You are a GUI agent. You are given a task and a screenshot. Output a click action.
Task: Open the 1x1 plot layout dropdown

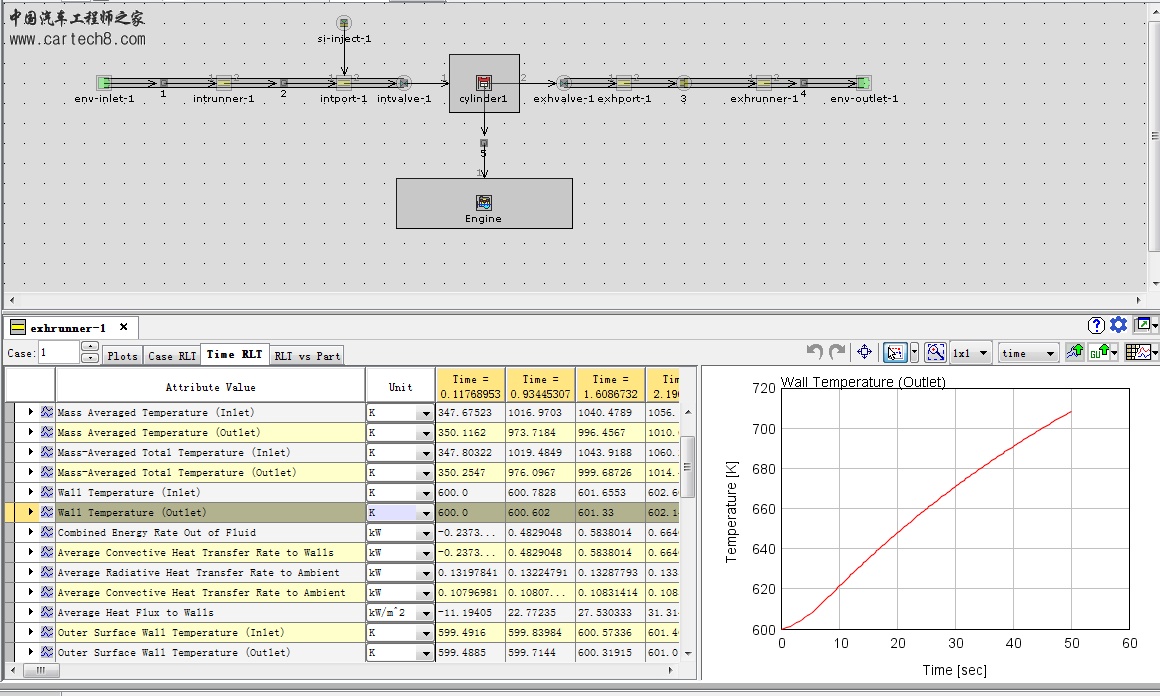click(971, 353)
